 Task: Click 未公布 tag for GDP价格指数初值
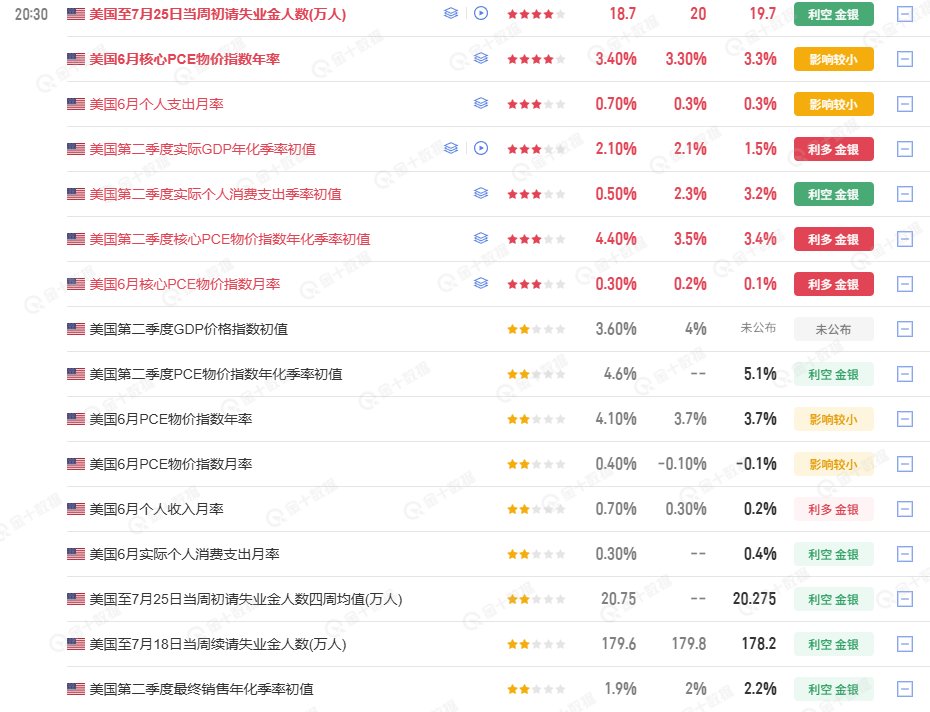click(x=833, y=329)
